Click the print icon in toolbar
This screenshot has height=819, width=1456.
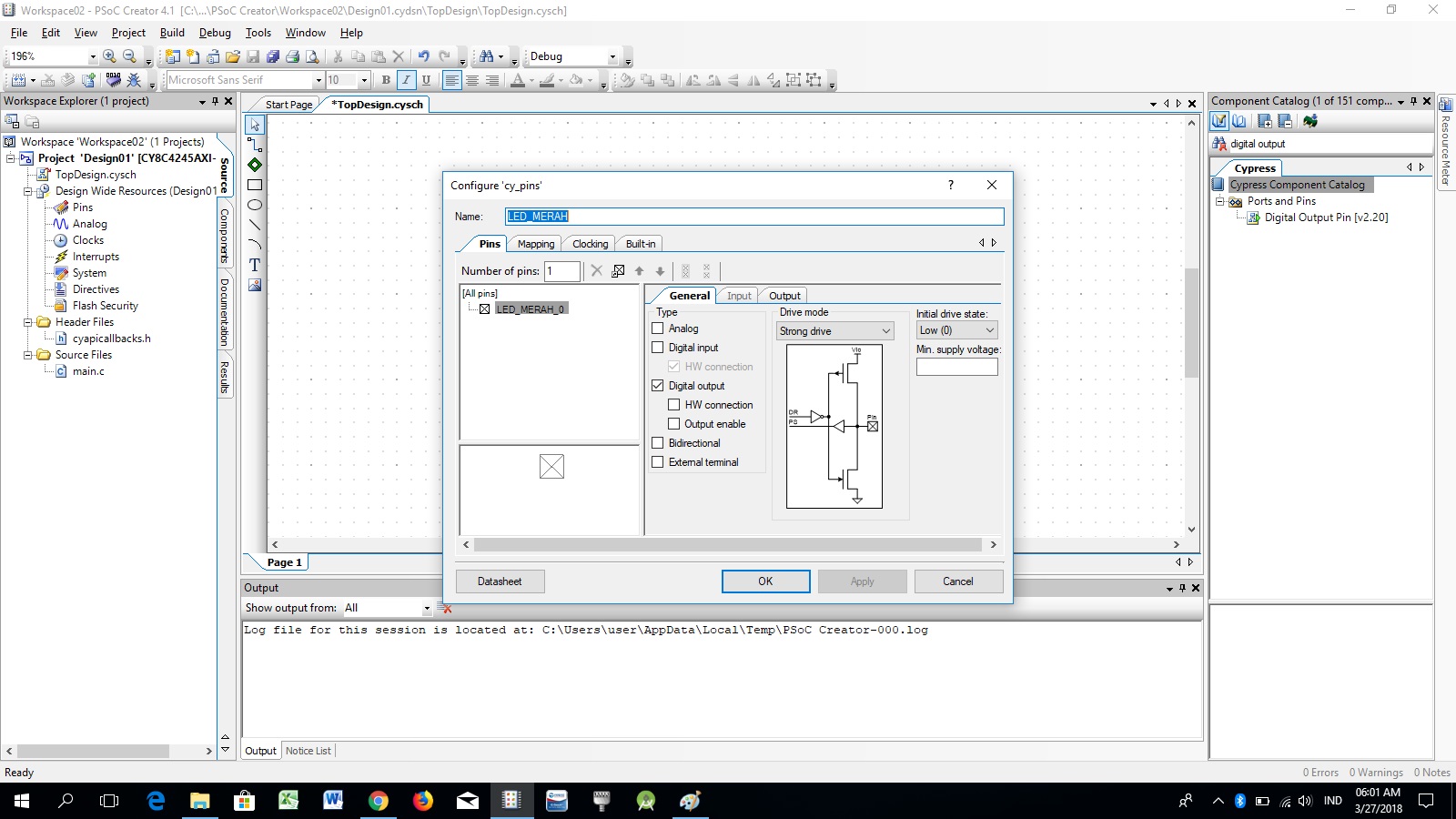point(292,56)
